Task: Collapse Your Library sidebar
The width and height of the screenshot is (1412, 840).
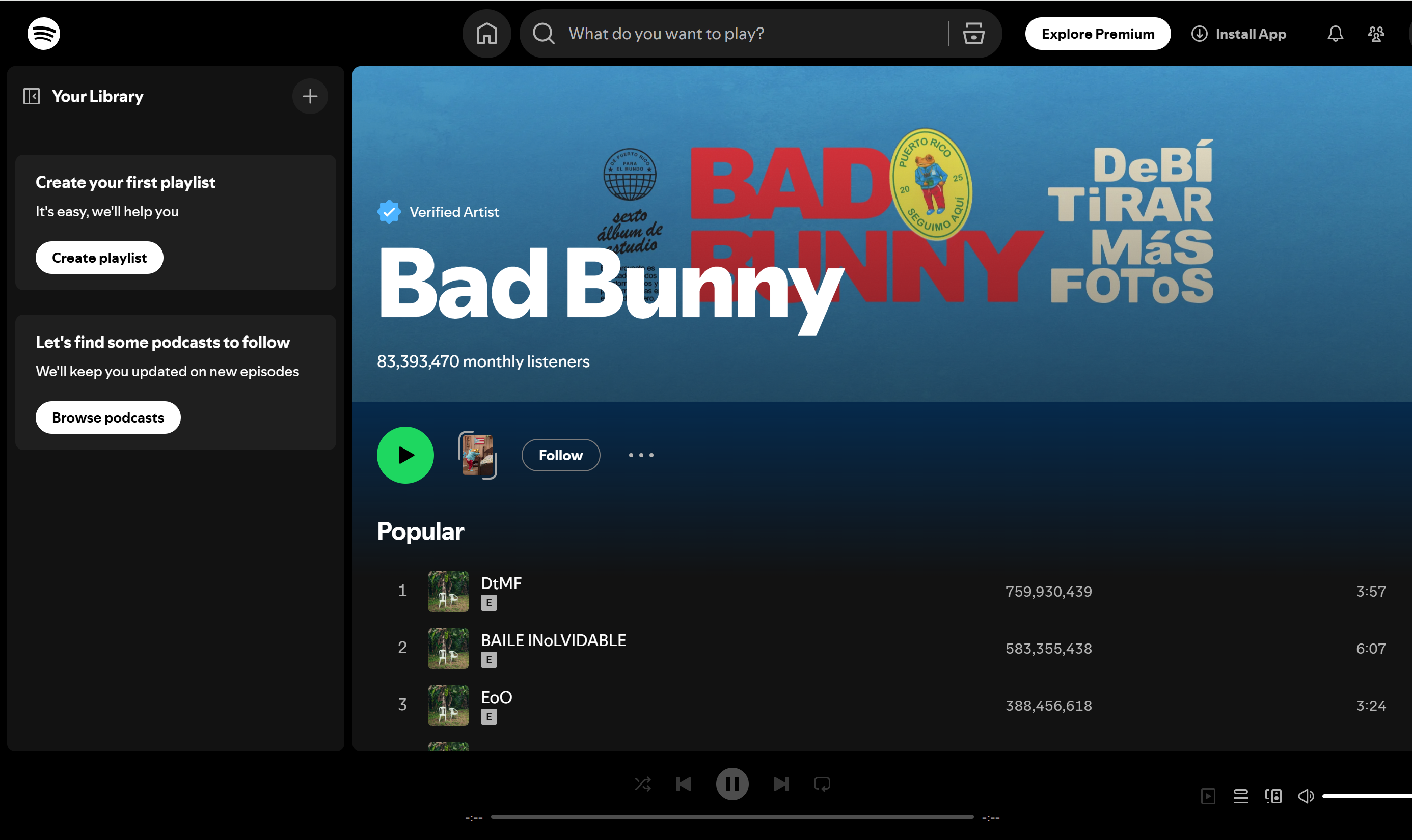Action: 32,96
